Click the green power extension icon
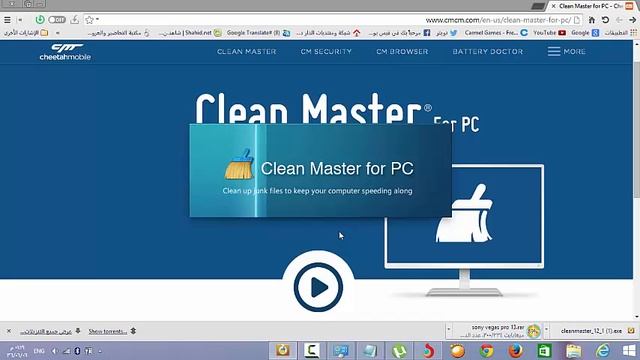The image size is (640, 360). 40,20
